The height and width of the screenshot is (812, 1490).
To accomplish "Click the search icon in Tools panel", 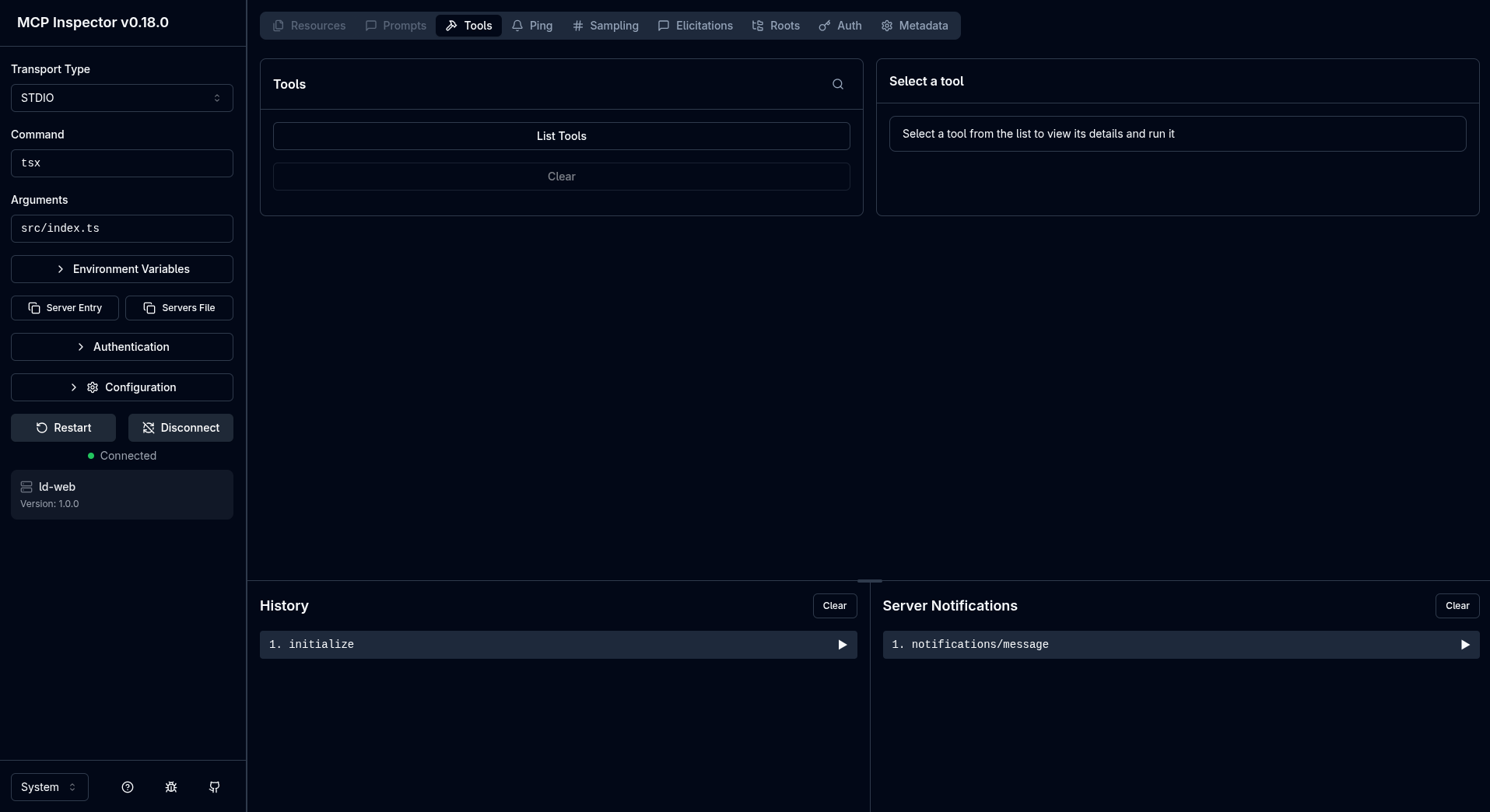I will click(x=838, y=84).
